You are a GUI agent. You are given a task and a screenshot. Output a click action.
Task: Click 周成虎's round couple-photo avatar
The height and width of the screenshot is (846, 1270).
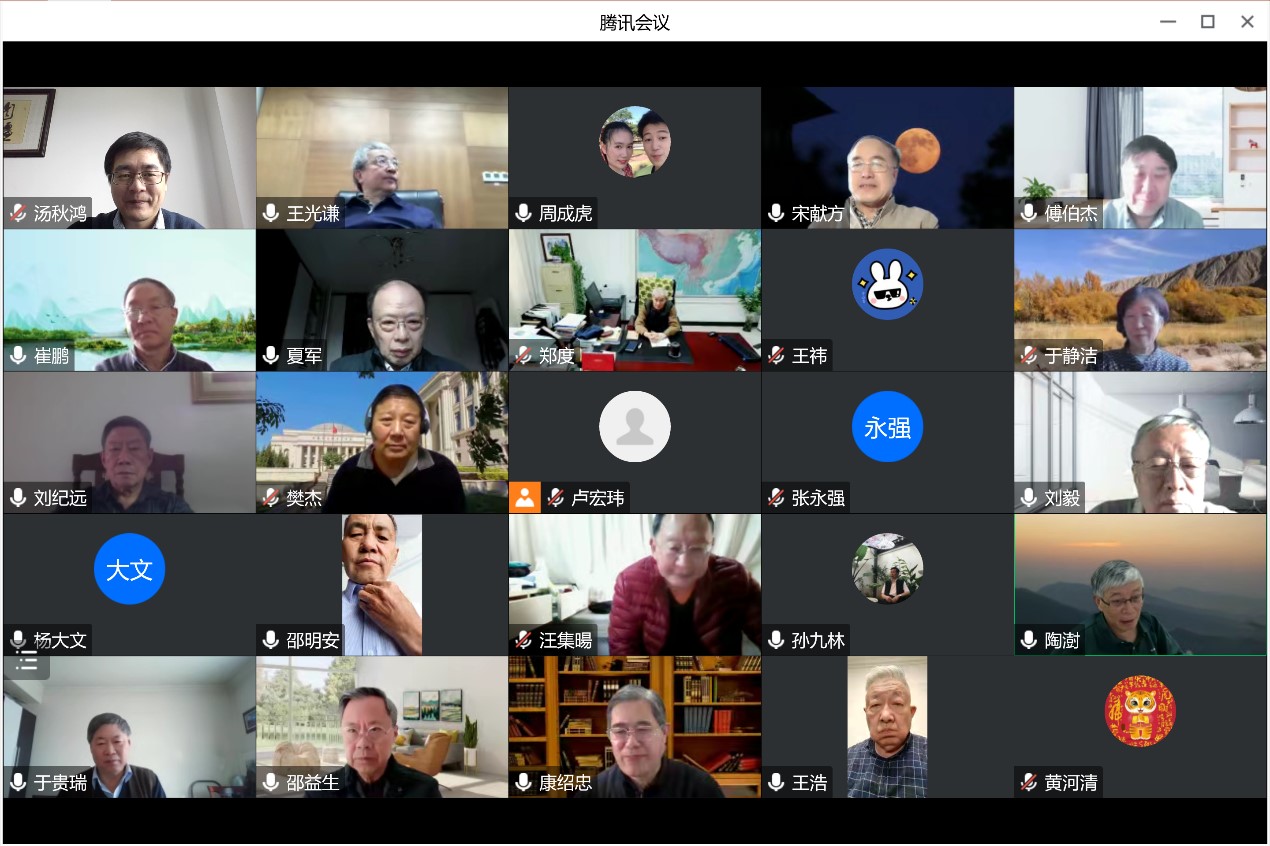click(635, 142)
